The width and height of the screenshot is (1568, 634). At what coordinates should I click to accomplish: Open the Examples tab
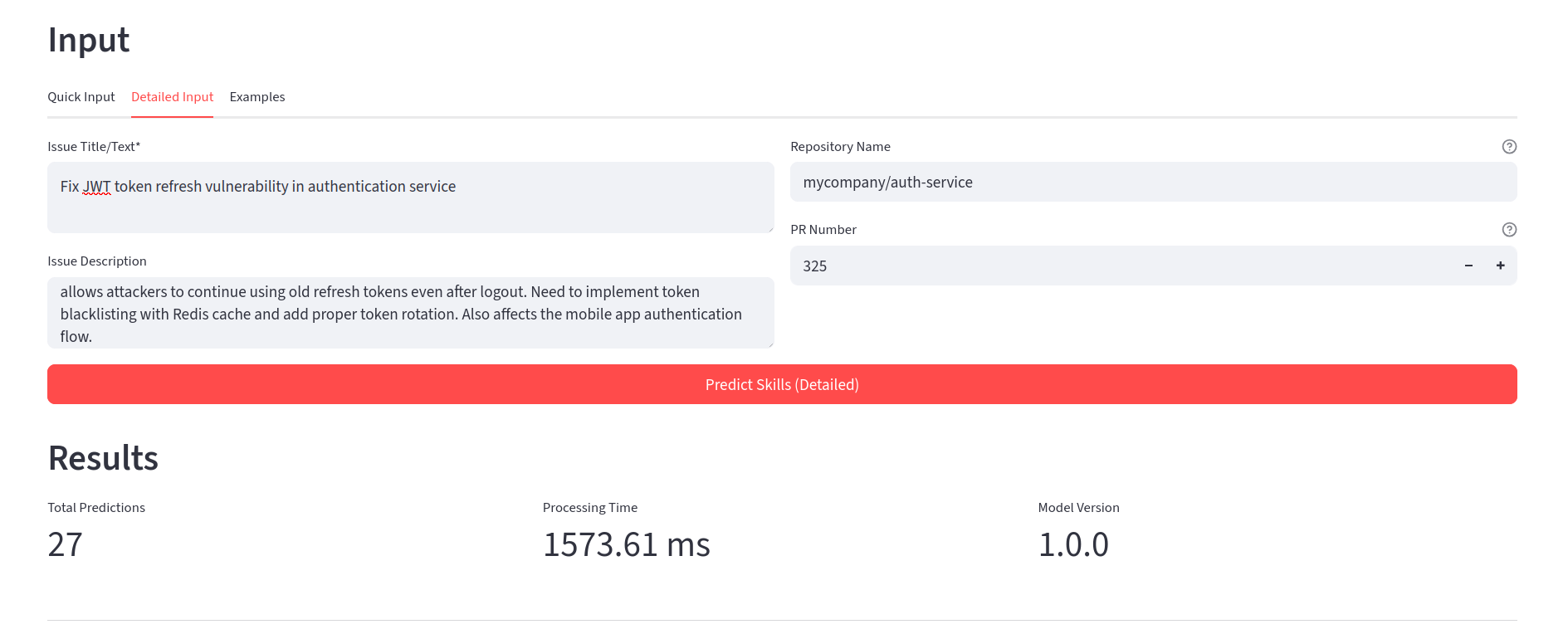tap(257, 97)
